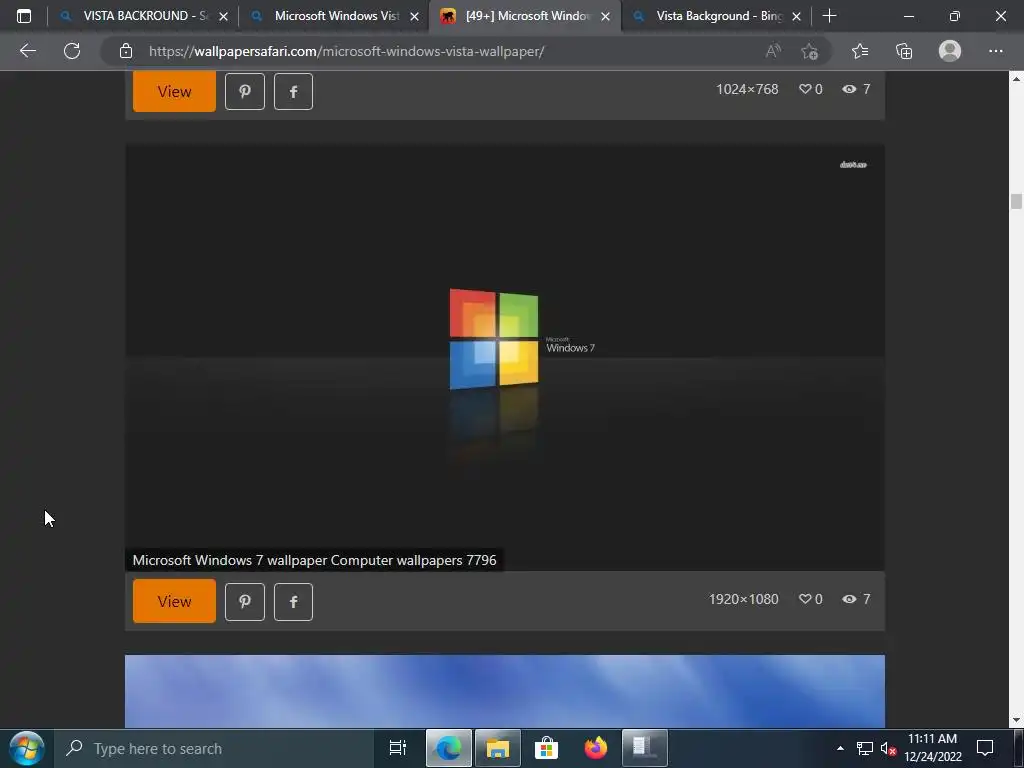Open the blue sky wallpaper thumbnail

click(x=505, y=691)
